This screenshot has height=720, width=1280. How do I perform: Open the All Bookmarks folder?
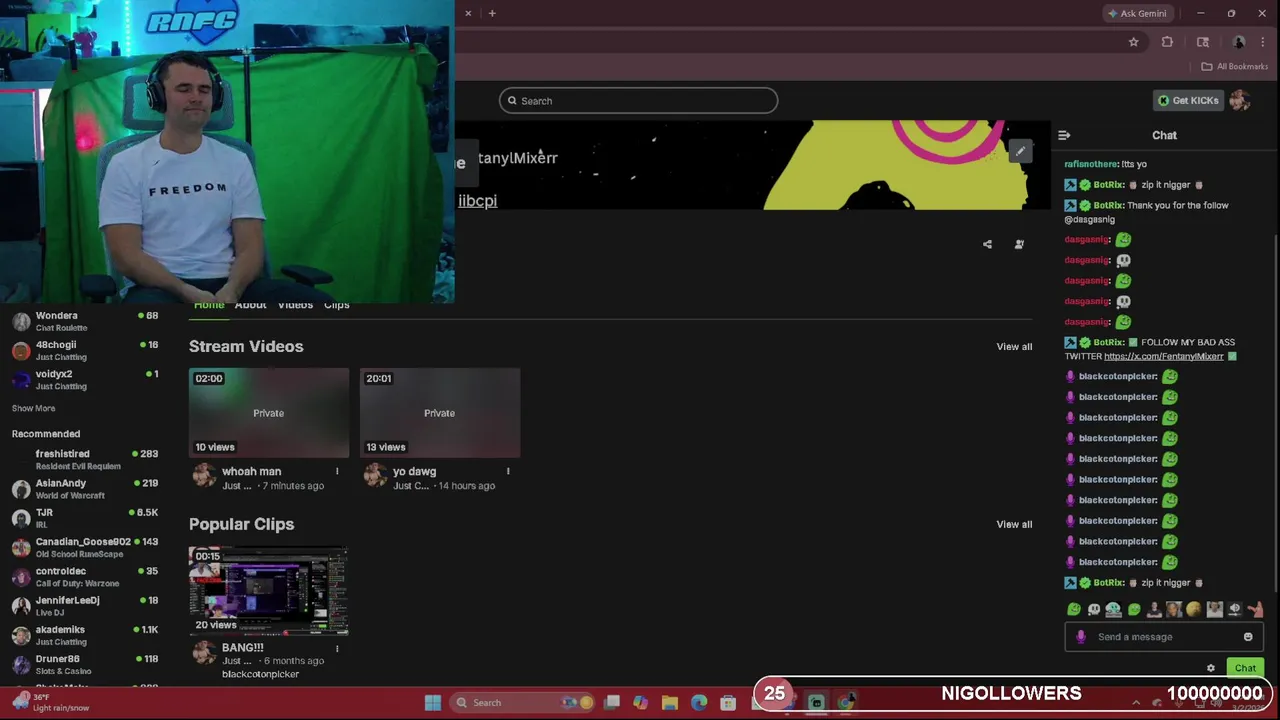click(1235, 66)
